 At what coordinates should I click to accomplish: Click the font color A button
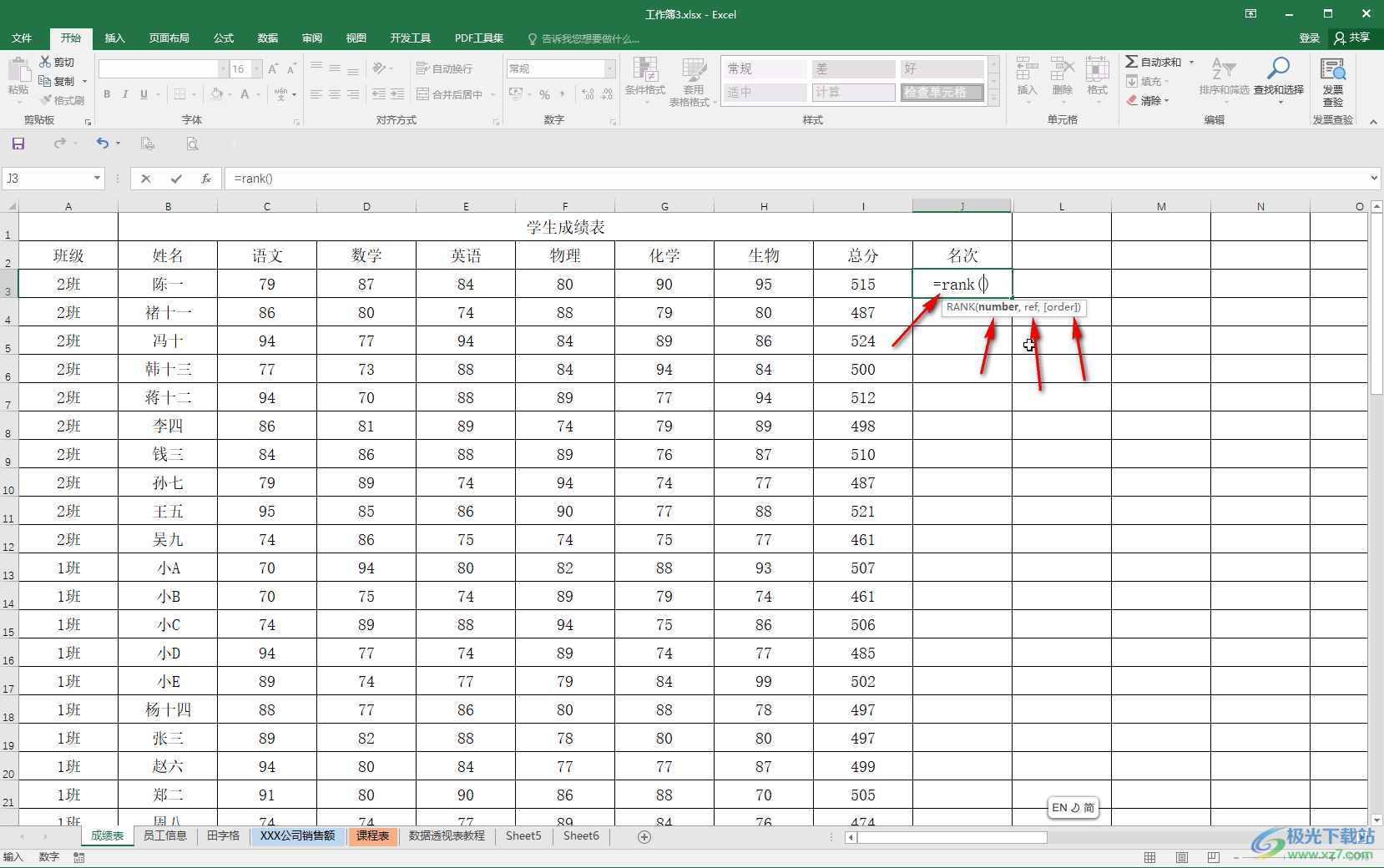tap(245, 94)
